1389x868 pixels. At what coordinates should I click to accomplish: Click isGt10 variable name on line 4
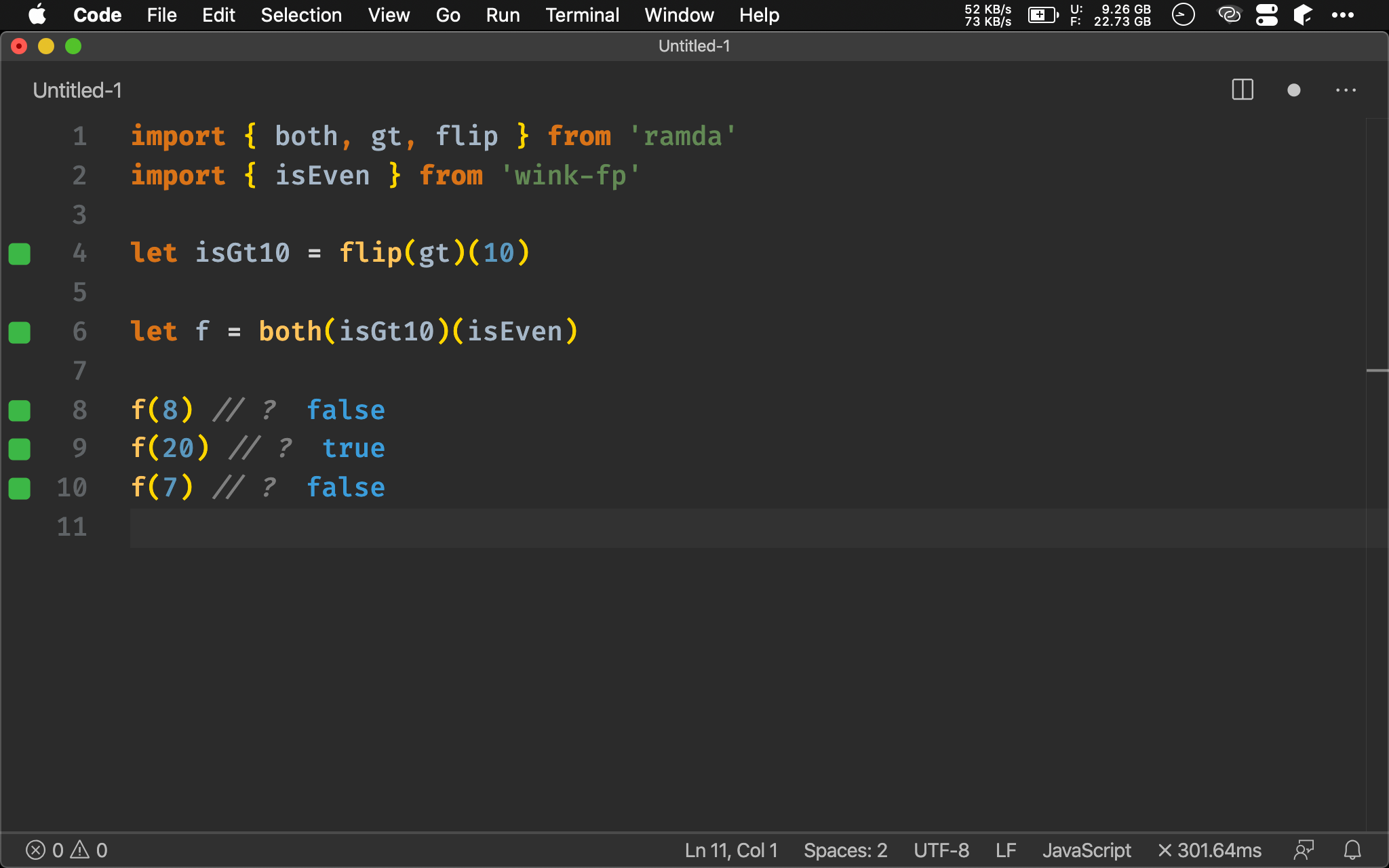coord(242,253)
